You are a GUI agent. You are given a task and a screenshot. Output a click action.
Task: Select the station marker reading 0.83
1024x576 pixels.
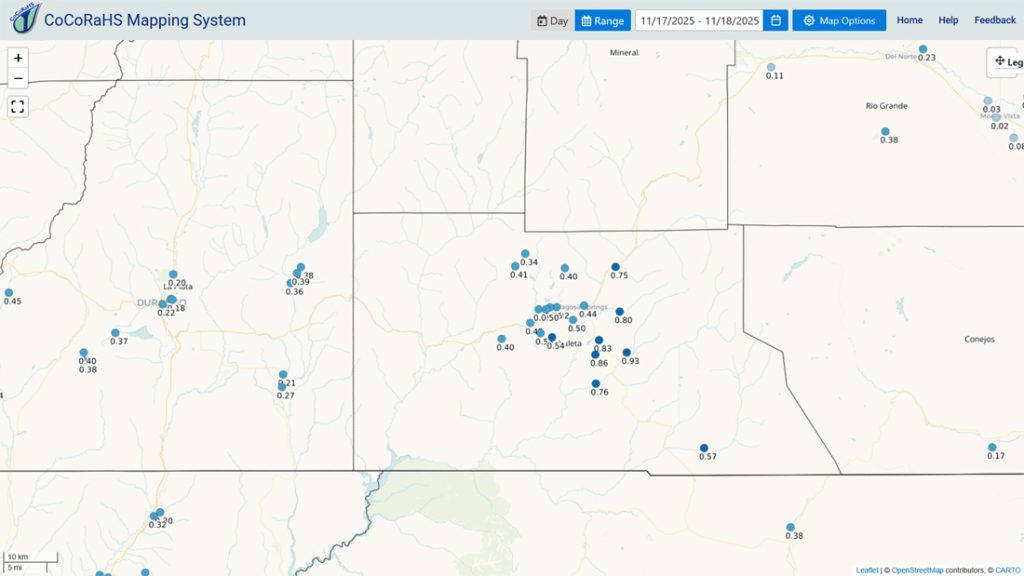[599, 340]
